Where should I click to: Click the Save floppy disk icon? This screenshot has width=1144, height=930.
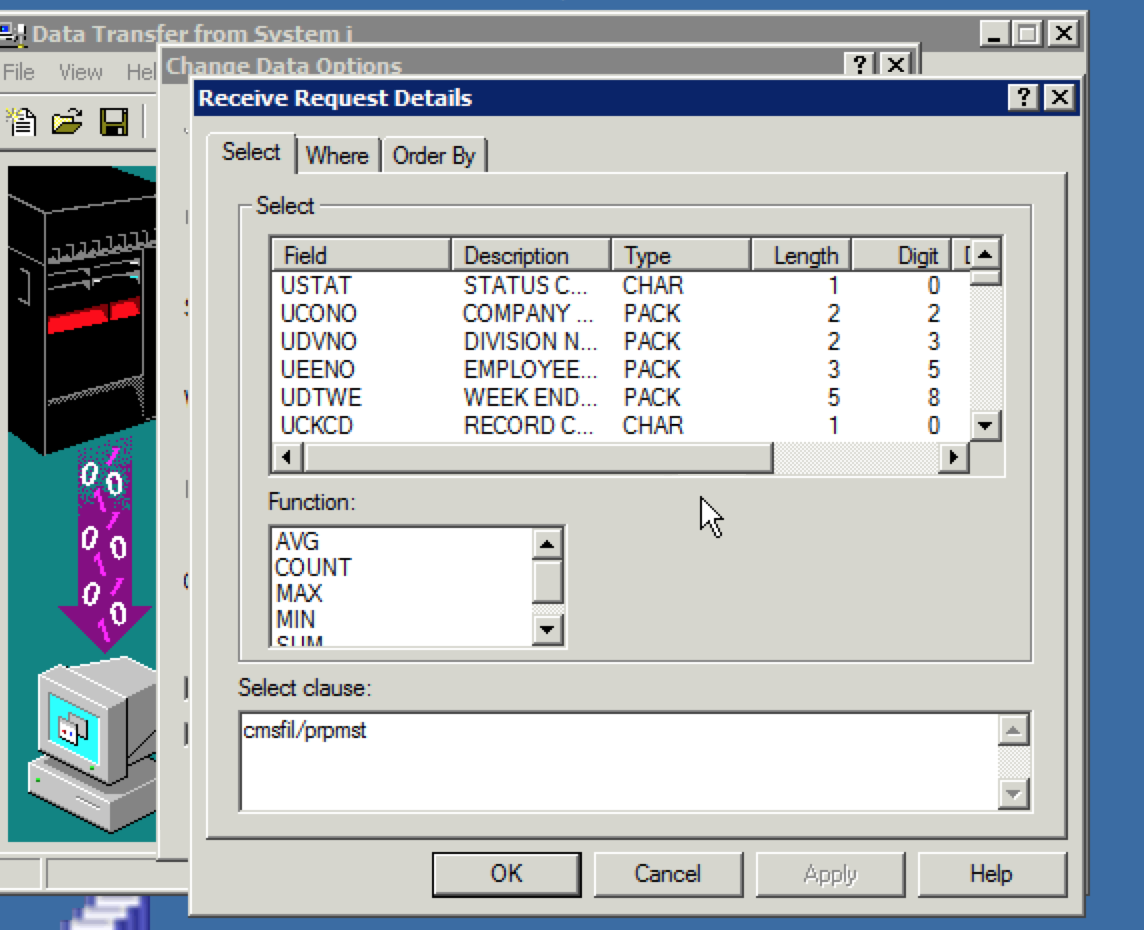pyautogui.click(x=114, y=122)
